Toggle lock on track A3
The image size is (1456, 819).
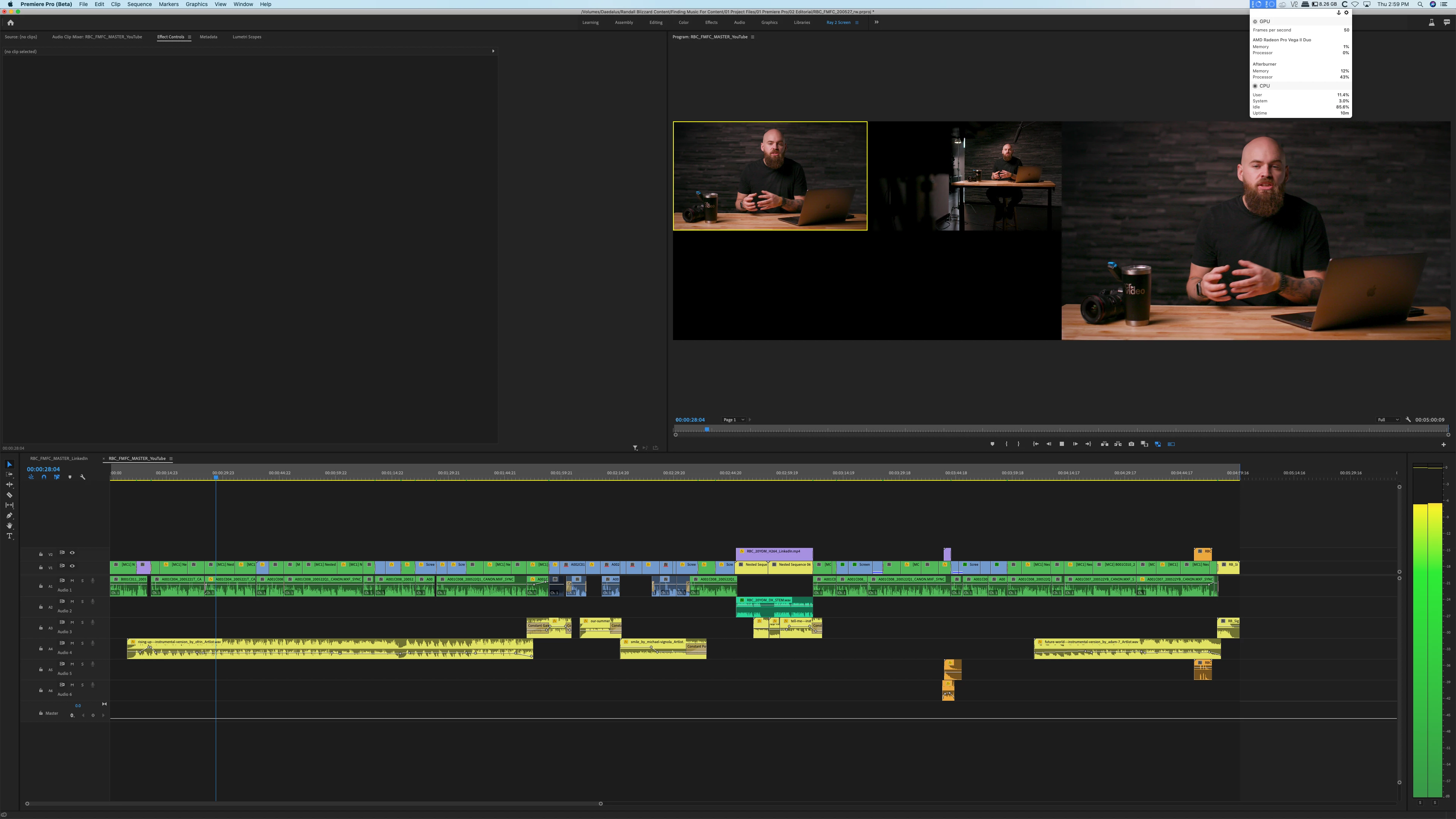click(41, 628)
